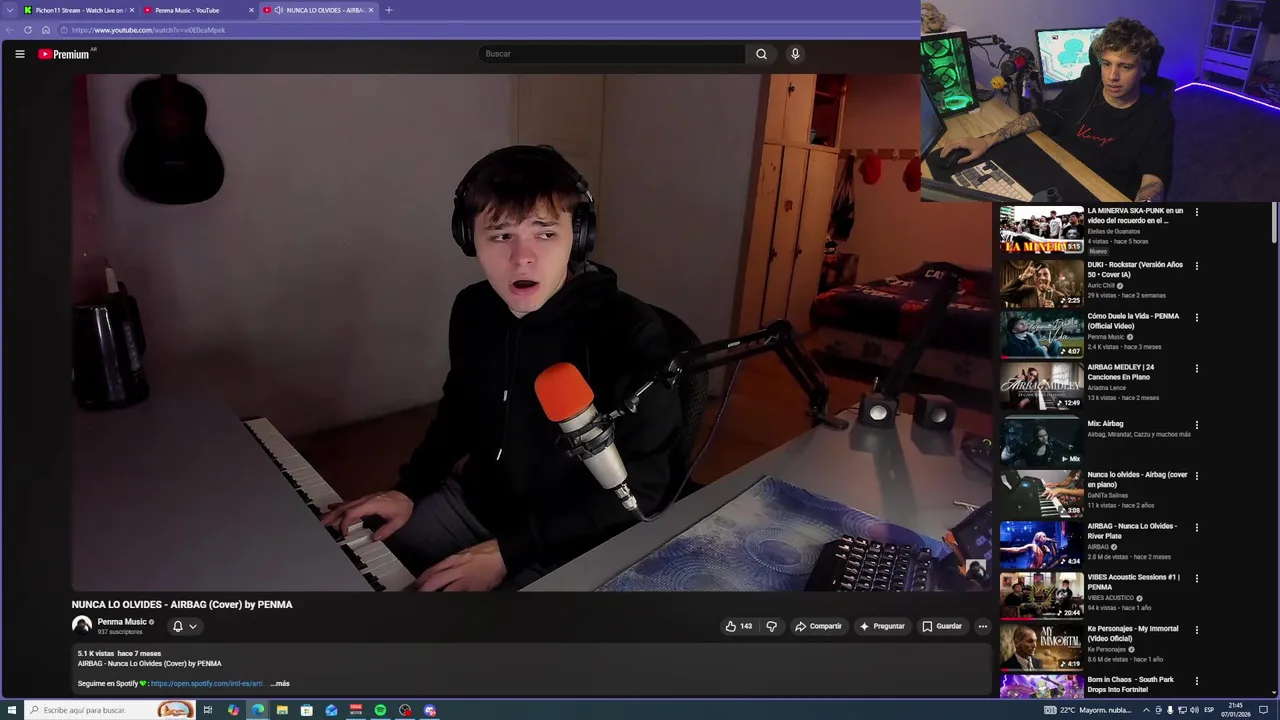
Task: Open options for LA MINERVA SKA-PUNK video
Action: tap(1196, 212)
